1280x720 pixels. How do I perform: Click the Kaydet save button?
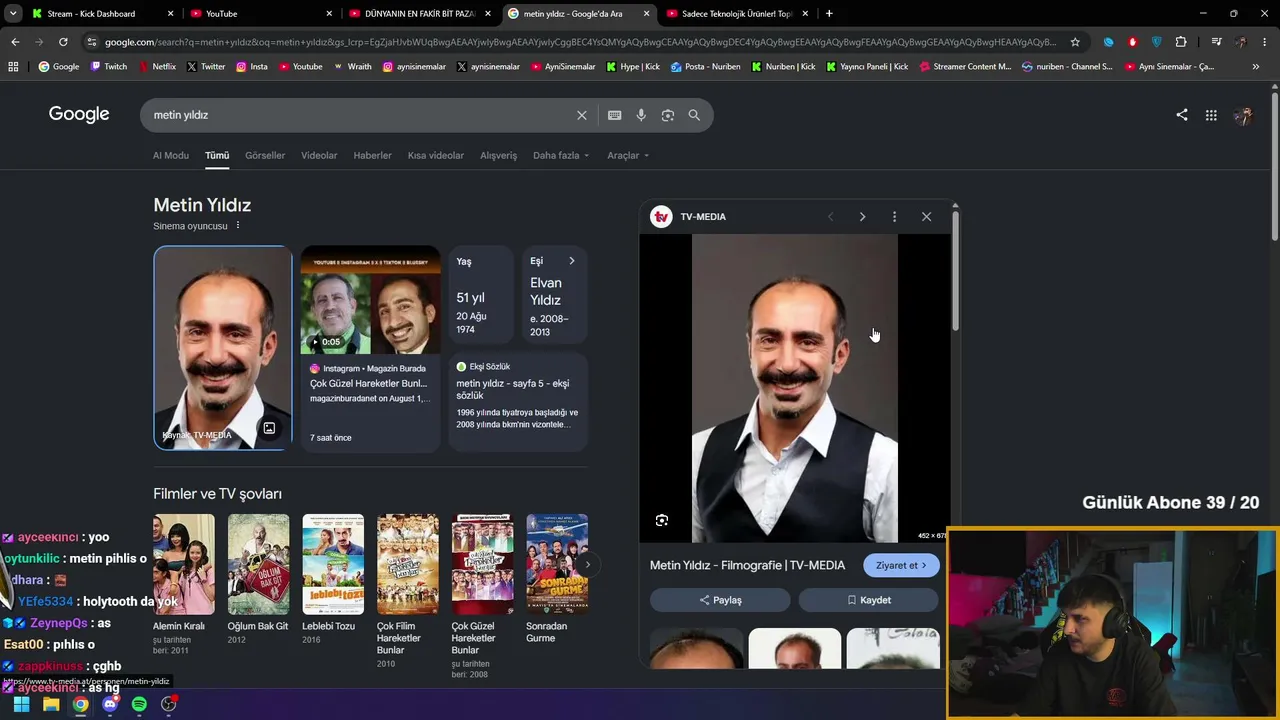coord(868,600)
